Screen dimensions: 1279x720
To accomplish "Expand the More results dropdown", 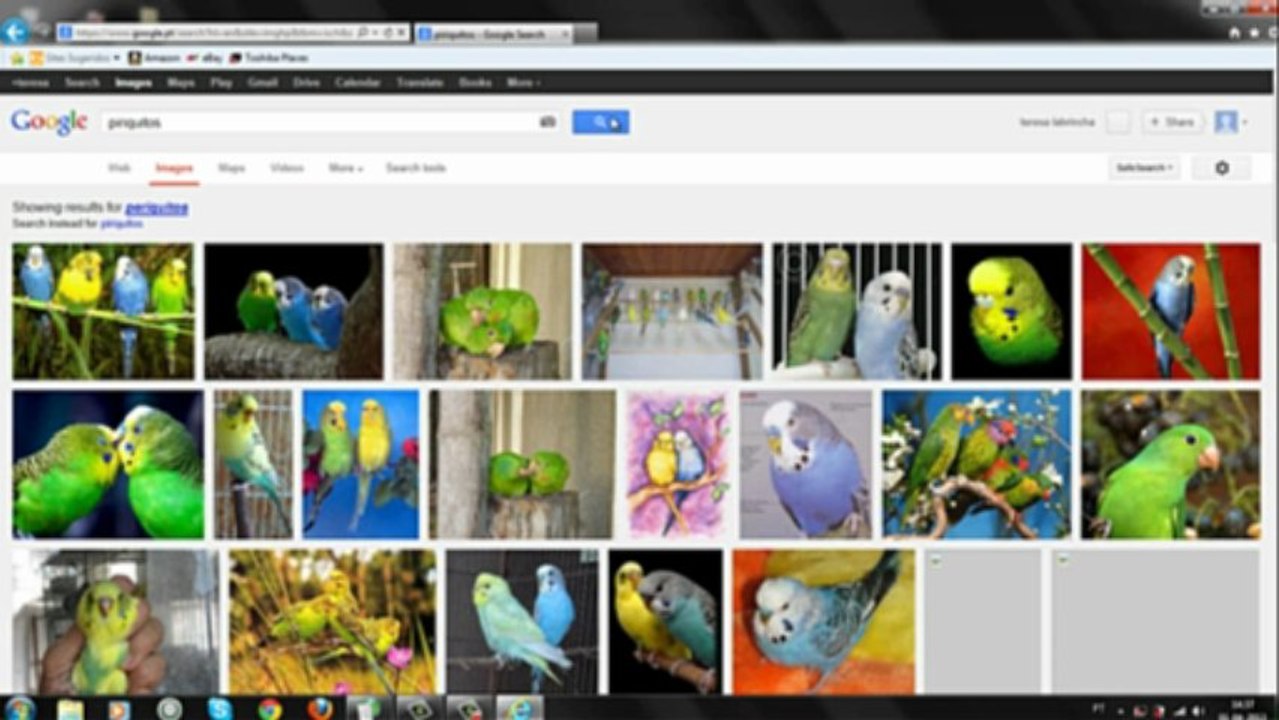I will click(x=345, y=168).
